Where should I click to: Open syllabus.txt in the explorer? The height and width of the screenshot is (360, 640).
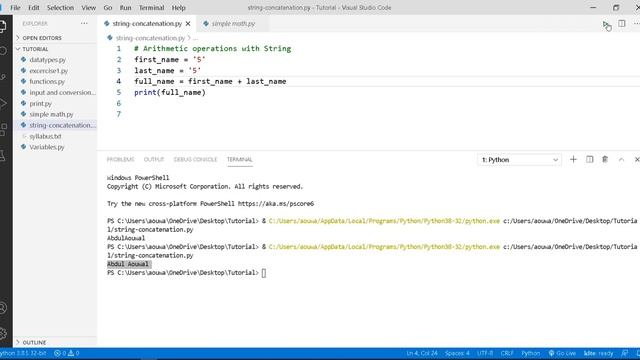point(45,136)
